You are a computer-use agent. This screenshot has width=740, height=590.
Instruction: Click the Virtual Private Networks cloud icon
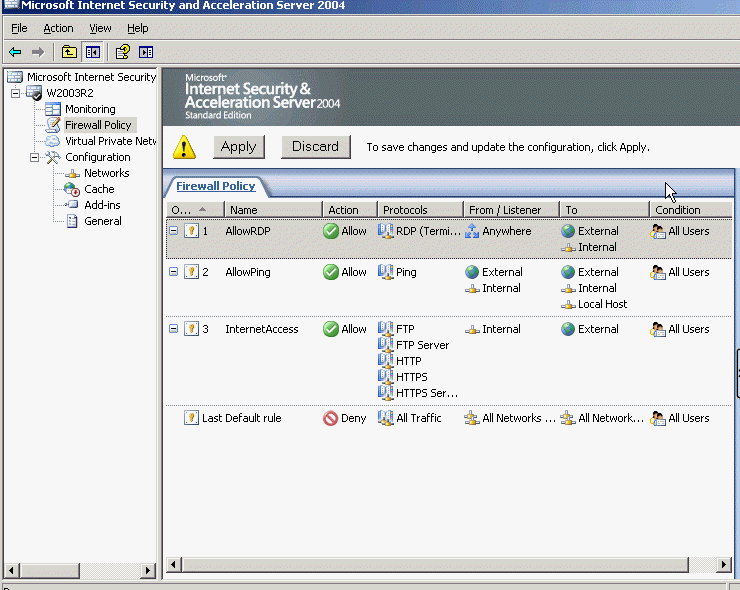click(x=53, y=141)
